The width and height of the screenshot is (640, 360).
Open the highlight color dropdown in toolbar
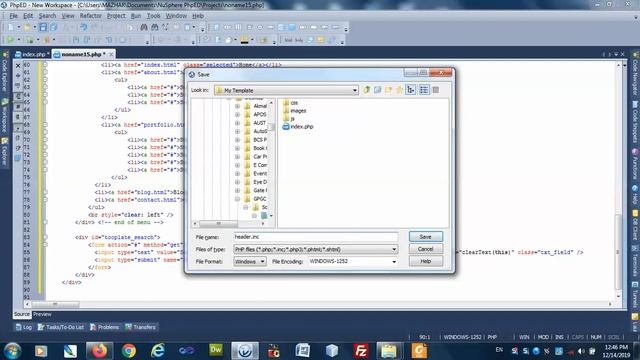[252, 40]
